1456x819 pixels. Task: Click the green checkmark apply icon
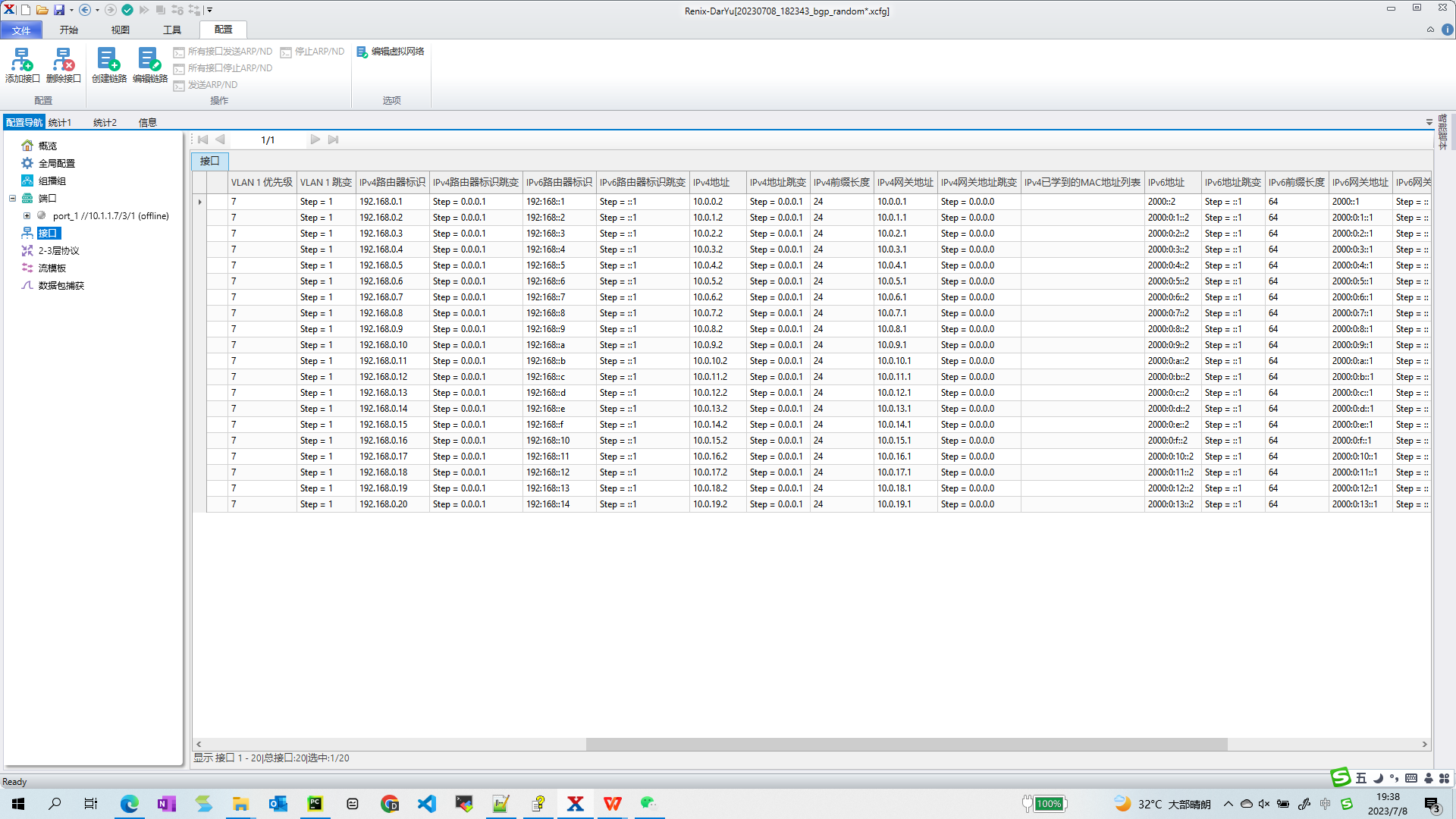[x=127, y=10]
